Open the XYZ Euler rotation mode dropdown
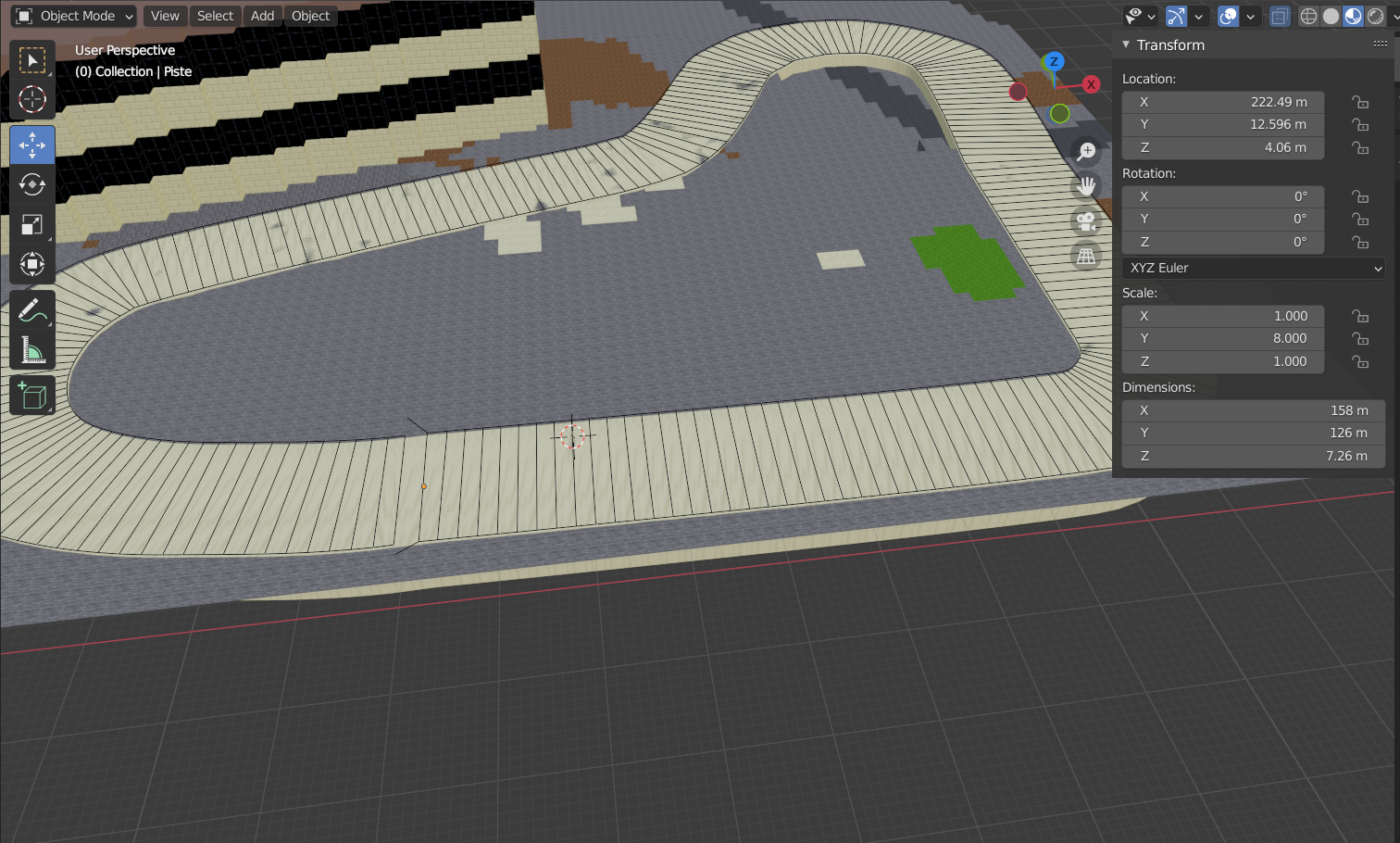Image resolution: width=1400 pixels, height=843 pixels. (1255, 268)
